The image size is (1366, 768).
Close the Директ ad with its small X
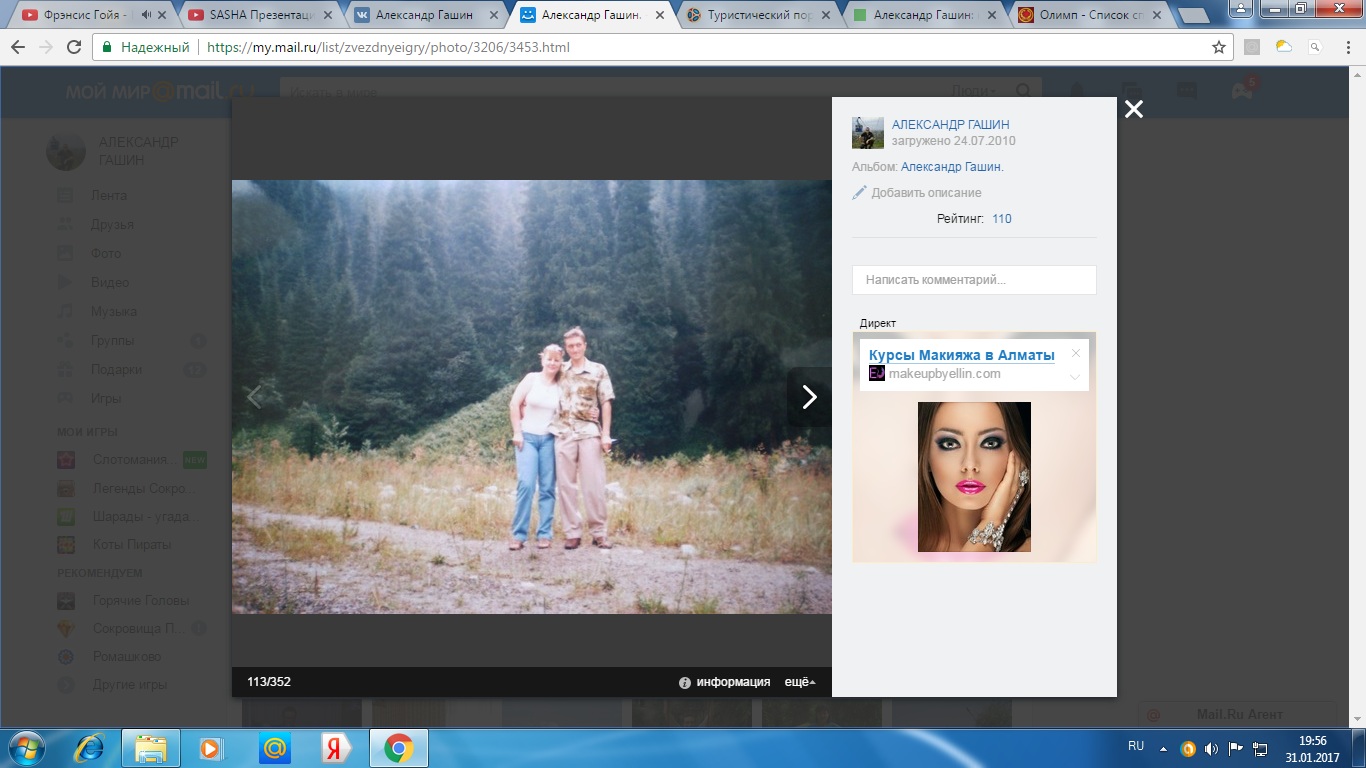pos(1076,353)
